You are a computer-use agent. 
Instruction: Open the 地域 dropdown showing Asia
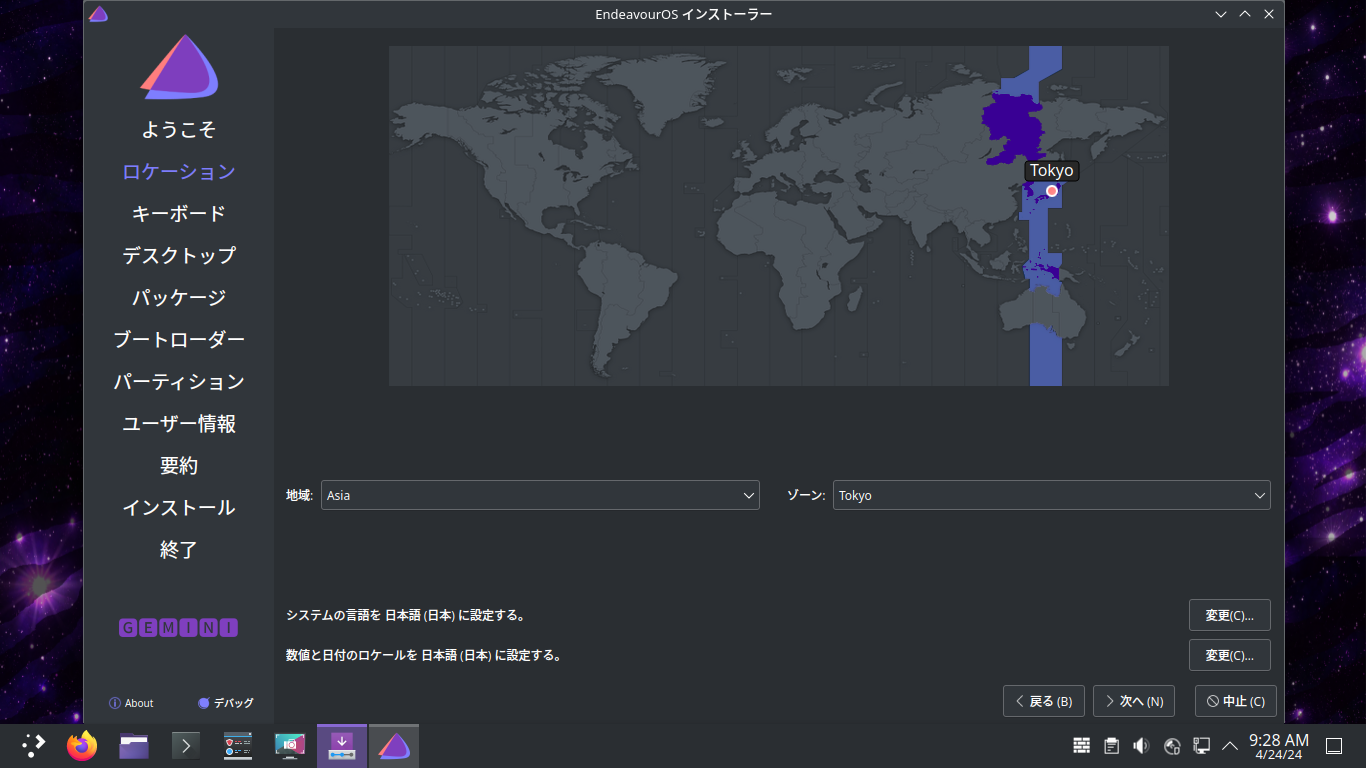click(x=540, y=495)
